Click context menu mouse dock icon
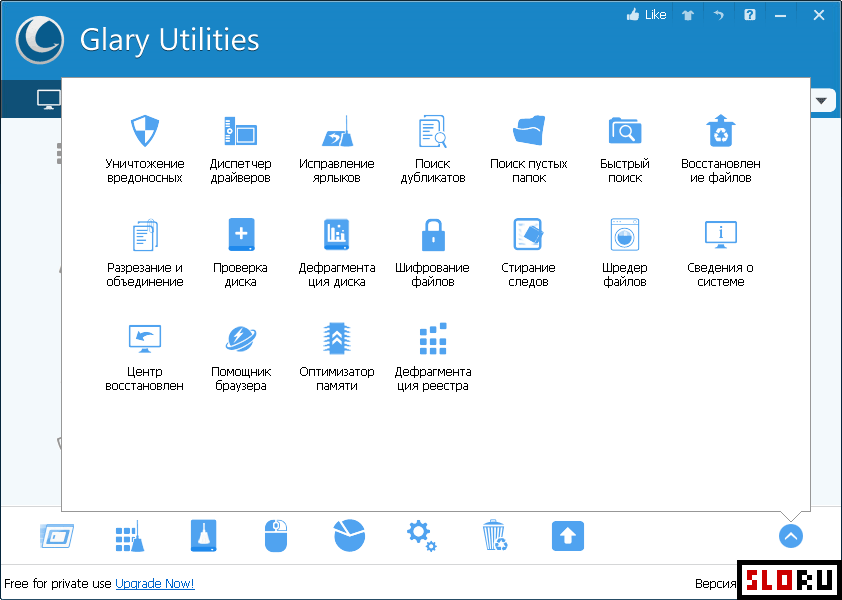 [276, 536]
